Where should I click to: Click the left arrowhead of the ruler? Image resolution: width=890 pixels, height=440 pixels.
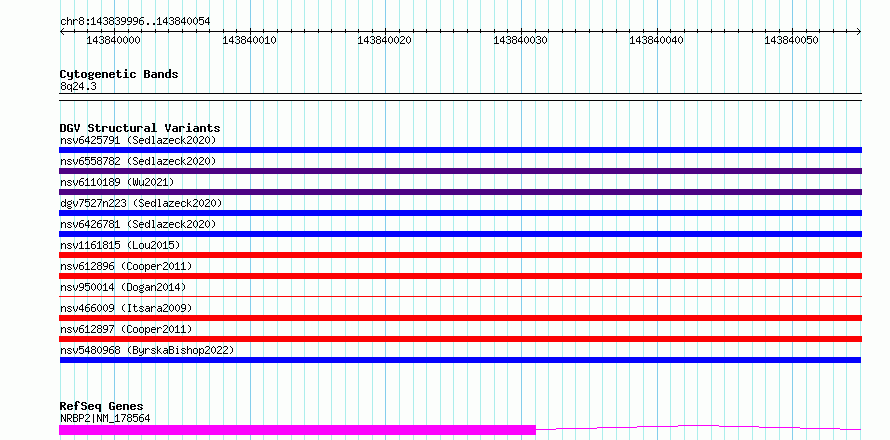pyautogui.click(x=62, y=32)
